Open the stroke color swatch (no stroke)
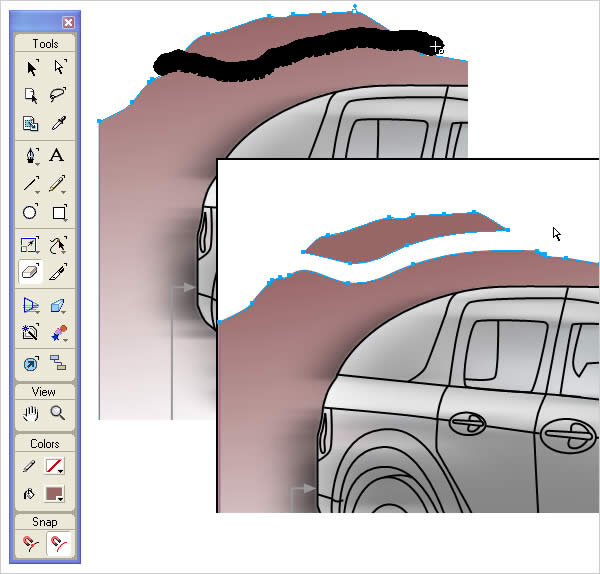 coord(54,466)
